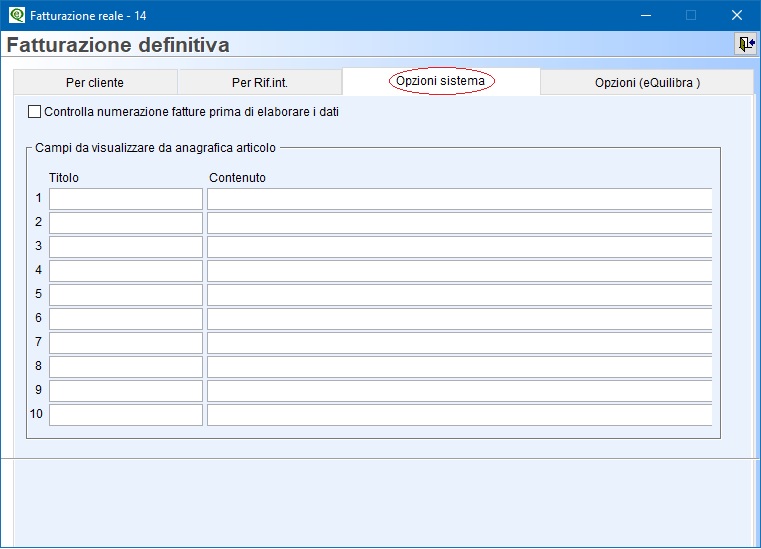Click the Titolo field in row 1
Screen dimensions: 761x549
coord(126,199)
